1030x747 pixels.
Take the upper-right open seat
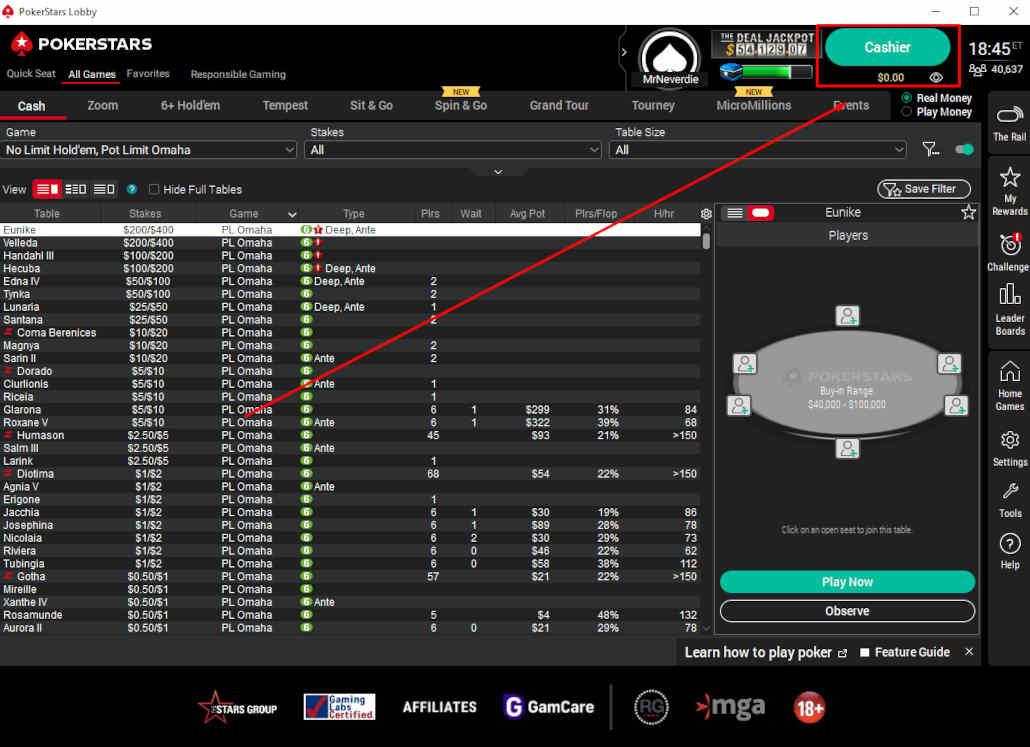(x=949, y=364)
